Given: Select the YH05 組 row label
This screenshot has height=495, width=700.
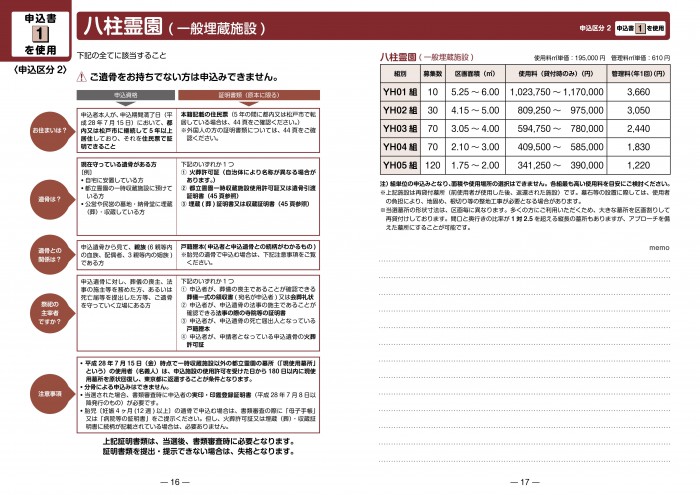Looking at the screenshot, I should pos(400,165).
